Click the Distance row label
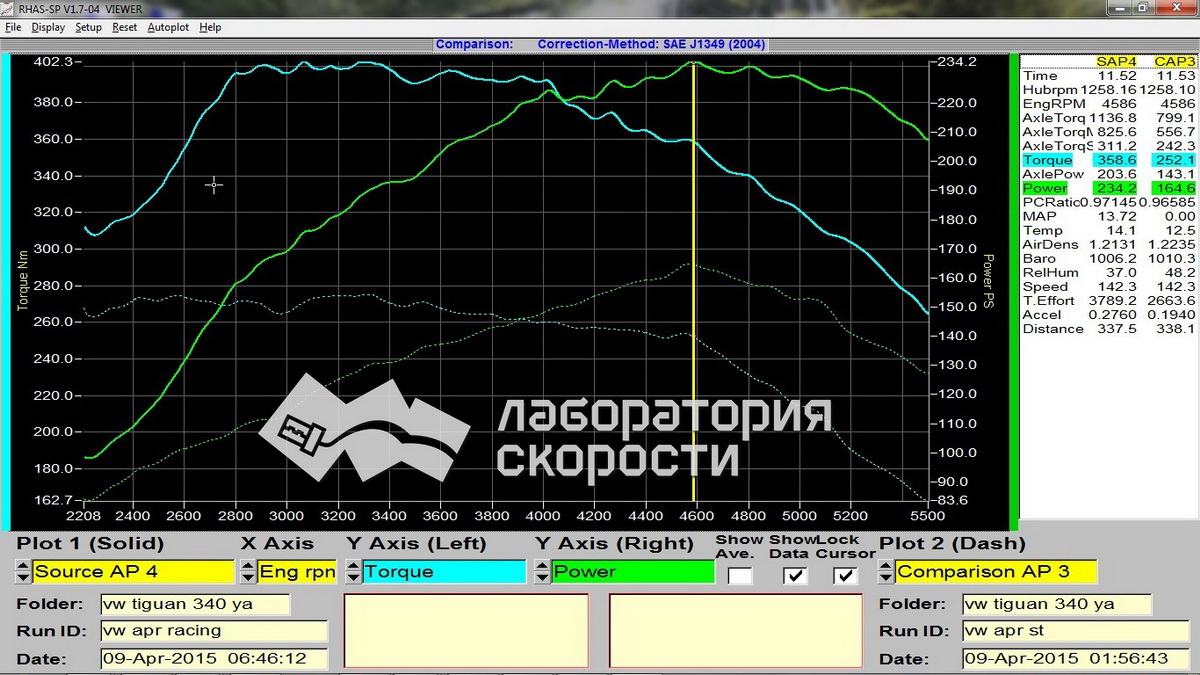The height and width of the screenshot is (675, 1200). pos(1052,328)
